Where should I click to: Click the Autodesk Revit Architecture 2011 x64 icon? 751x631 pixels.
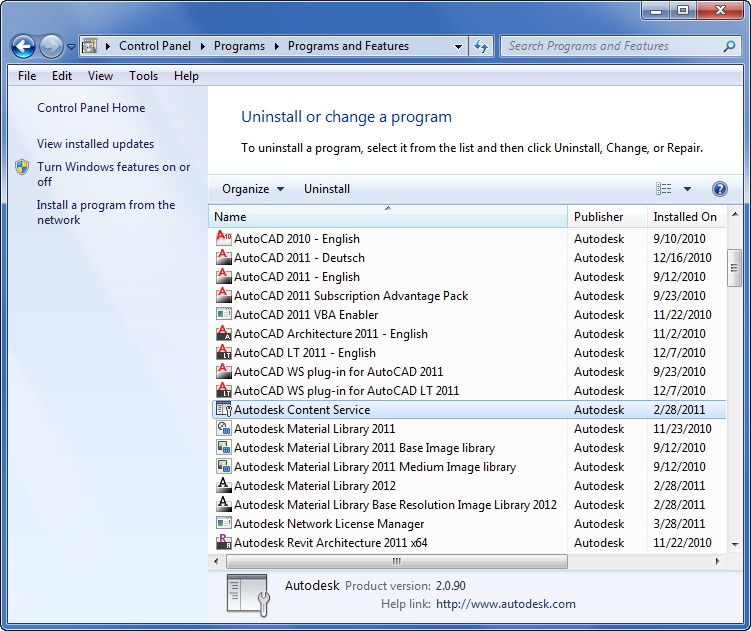pyautogui.click(x=224, y=542)
